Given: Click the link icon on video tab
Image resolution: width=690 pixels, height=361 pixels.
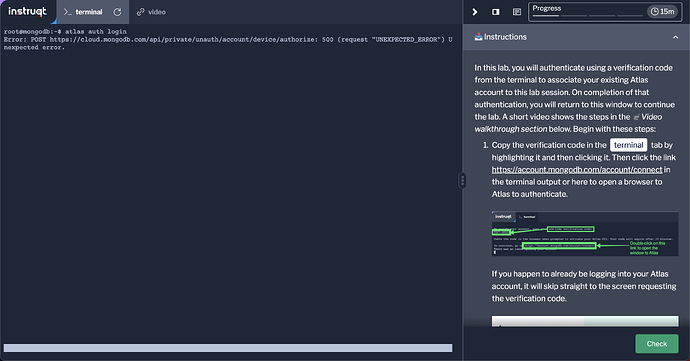Looking at the screenshot, I should (x=140, y=12).
